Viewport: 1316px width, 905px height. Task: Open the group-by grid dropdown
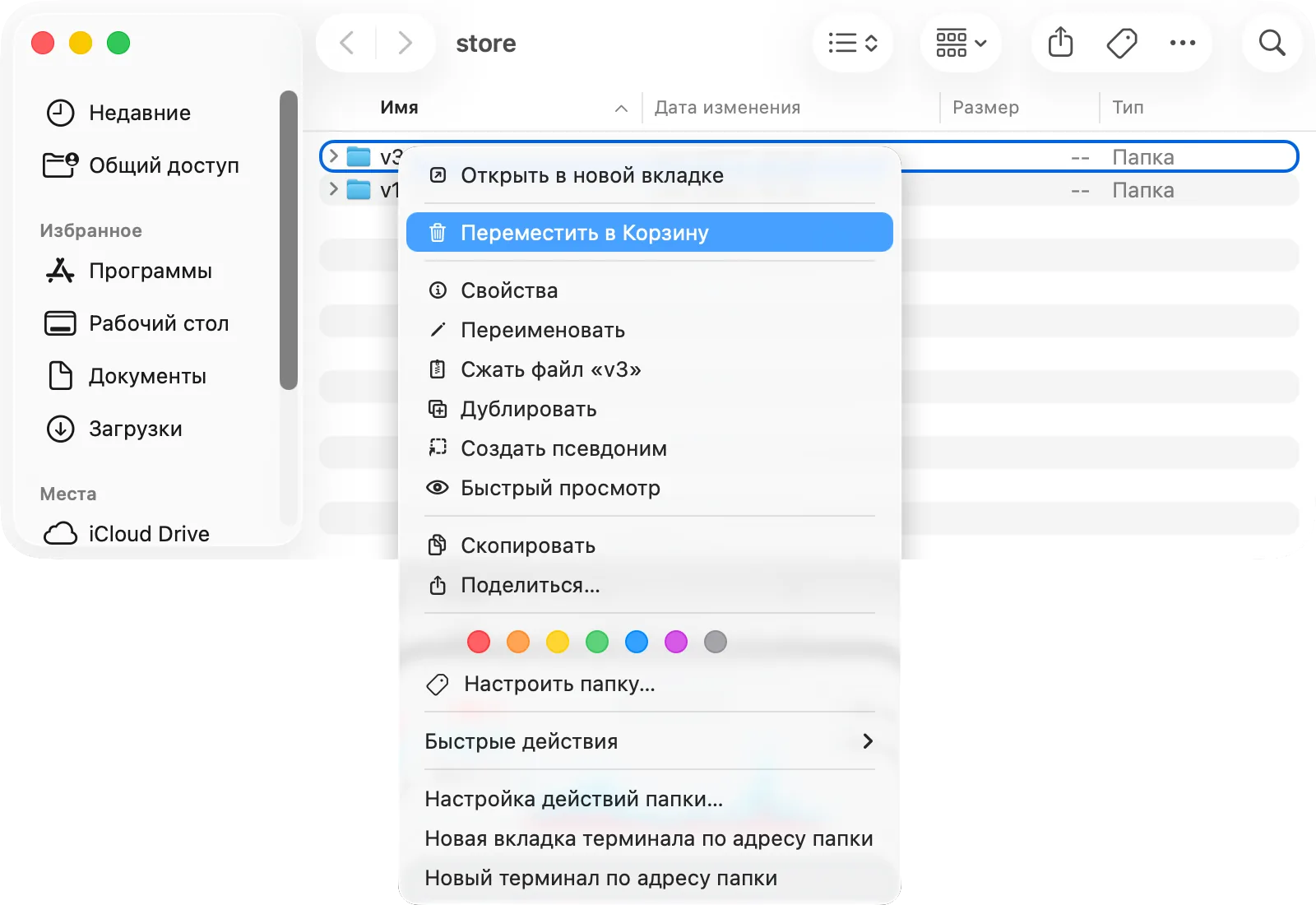pos(961,43)
